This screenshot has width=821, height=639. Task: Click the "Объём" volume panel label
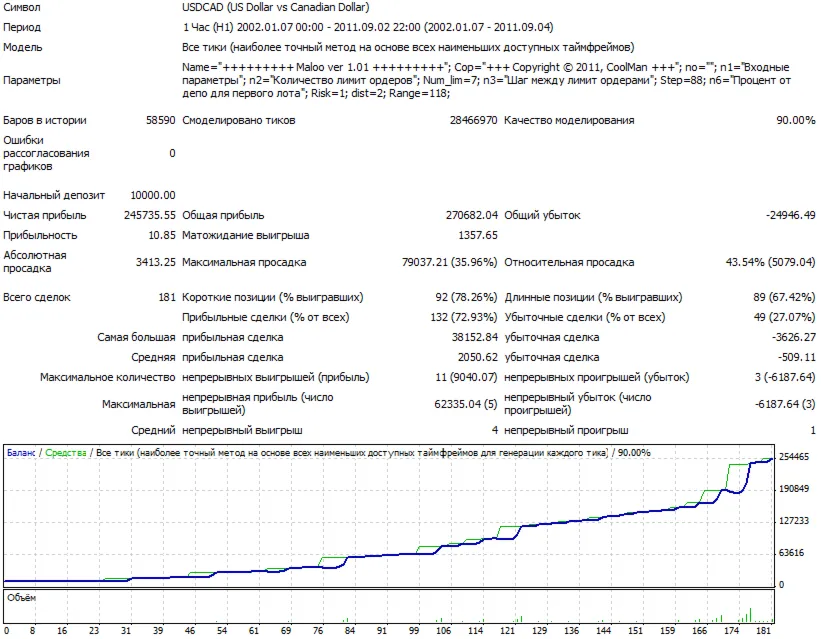pos(21,598)
